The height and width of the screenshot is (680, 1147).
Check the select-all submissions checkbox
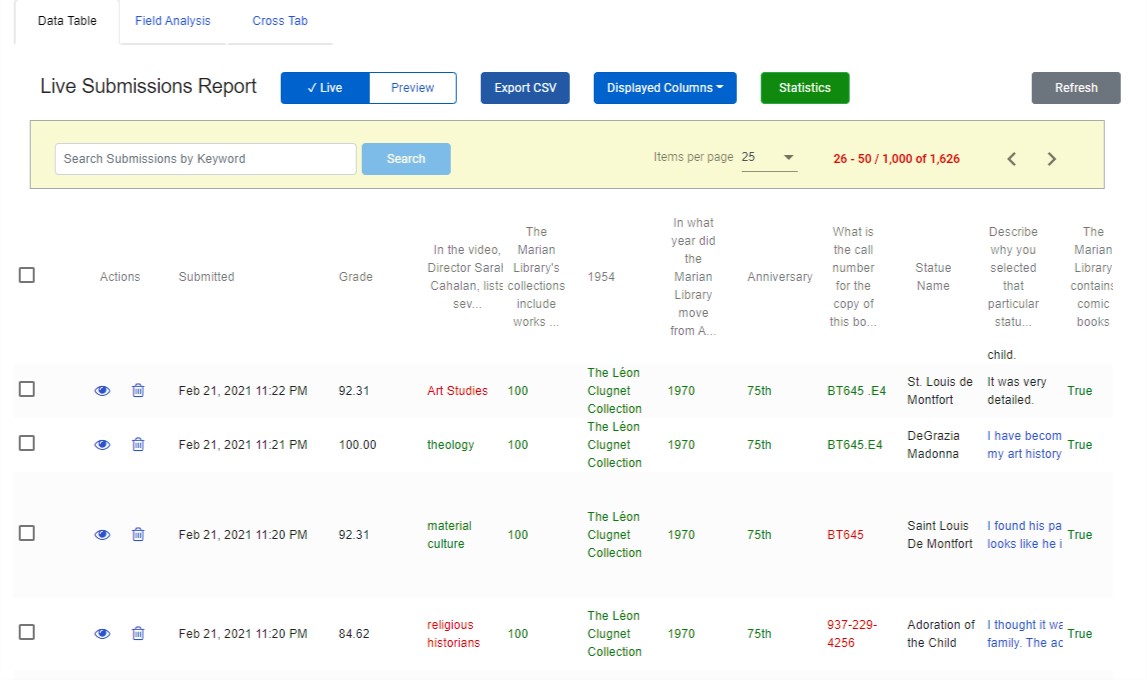26,275
